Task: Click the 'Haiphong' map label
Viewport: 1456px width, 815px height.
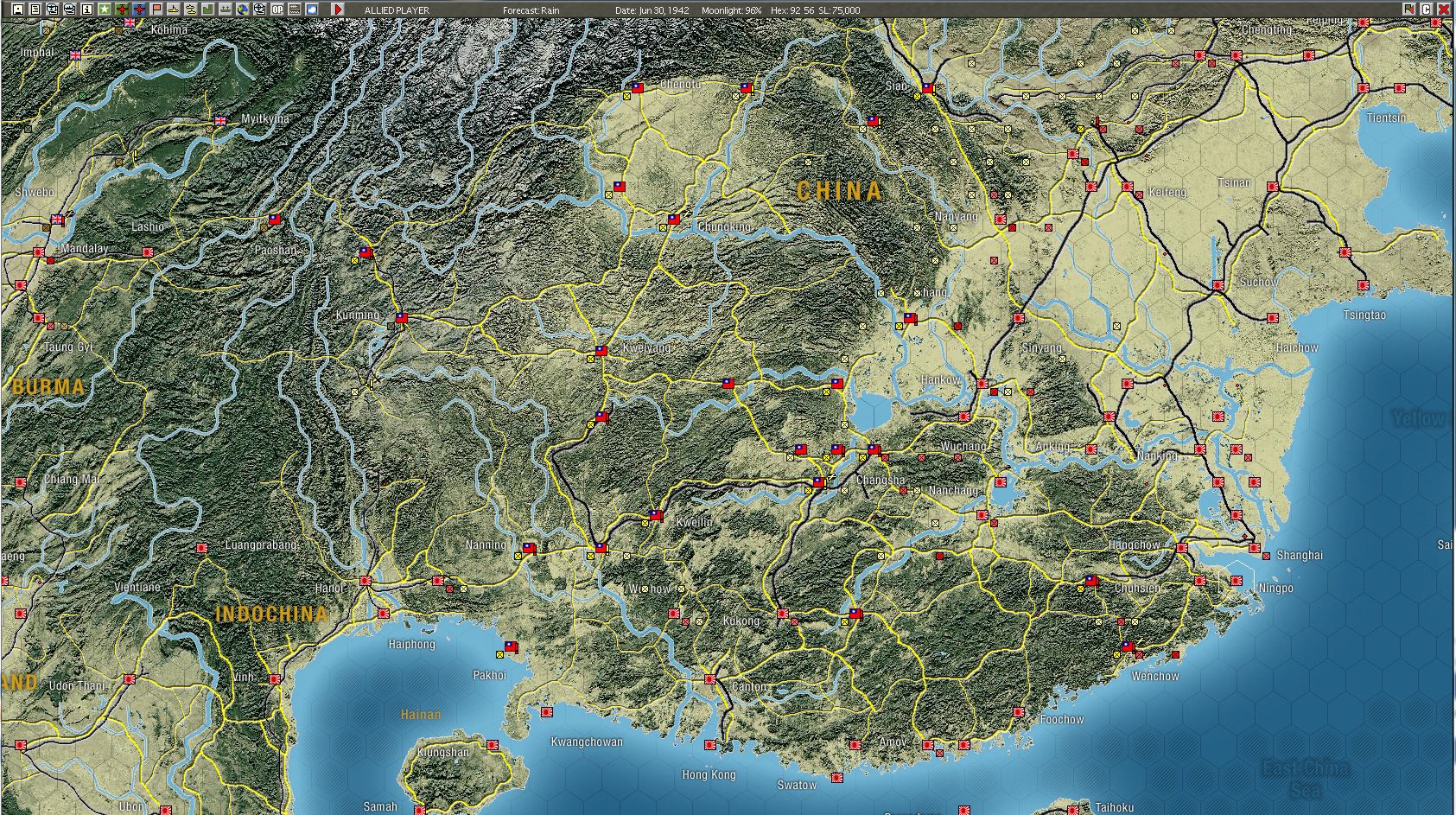Action: pos(412,645)
